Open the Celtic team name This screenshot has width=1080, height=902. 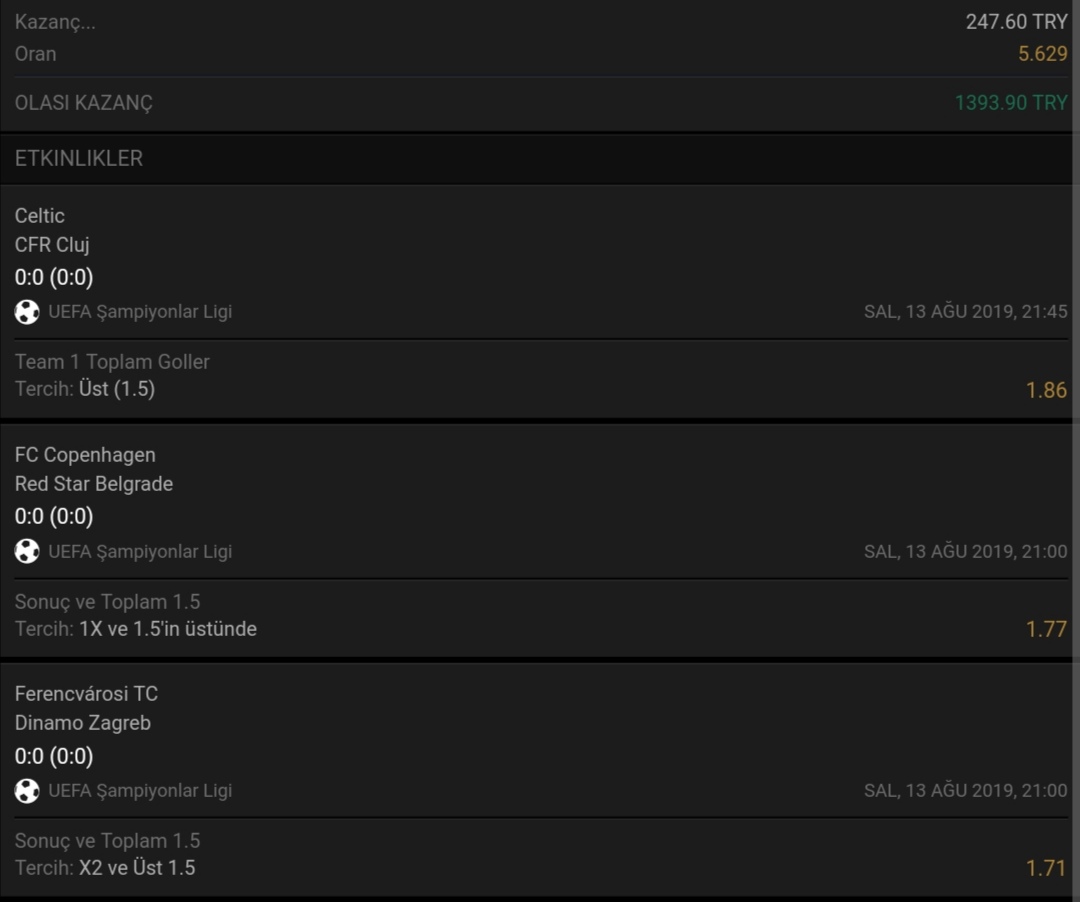tap(40, 216)
